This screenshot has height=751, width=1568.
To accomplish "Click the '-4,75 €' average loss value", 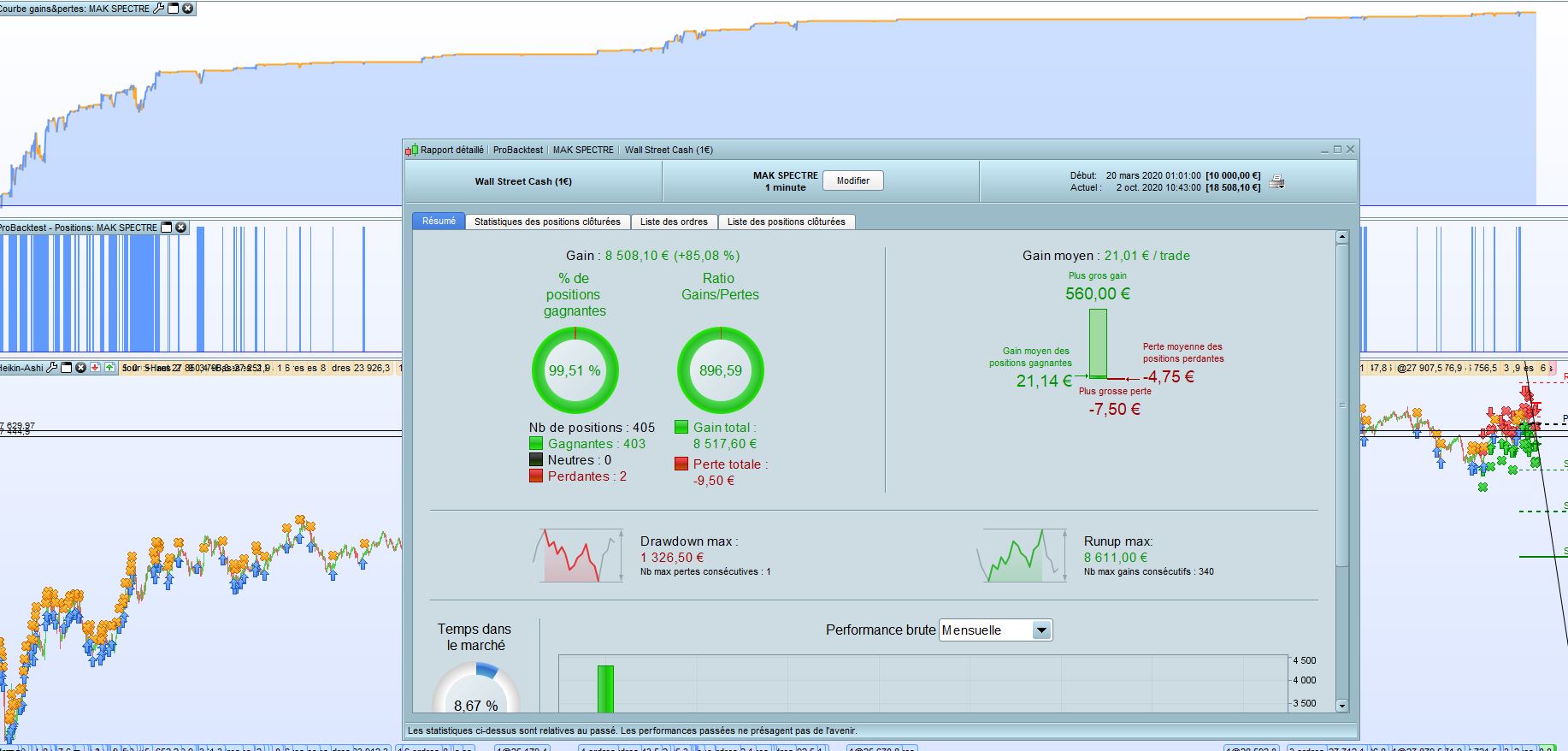I will click(x=1169, y=376).
